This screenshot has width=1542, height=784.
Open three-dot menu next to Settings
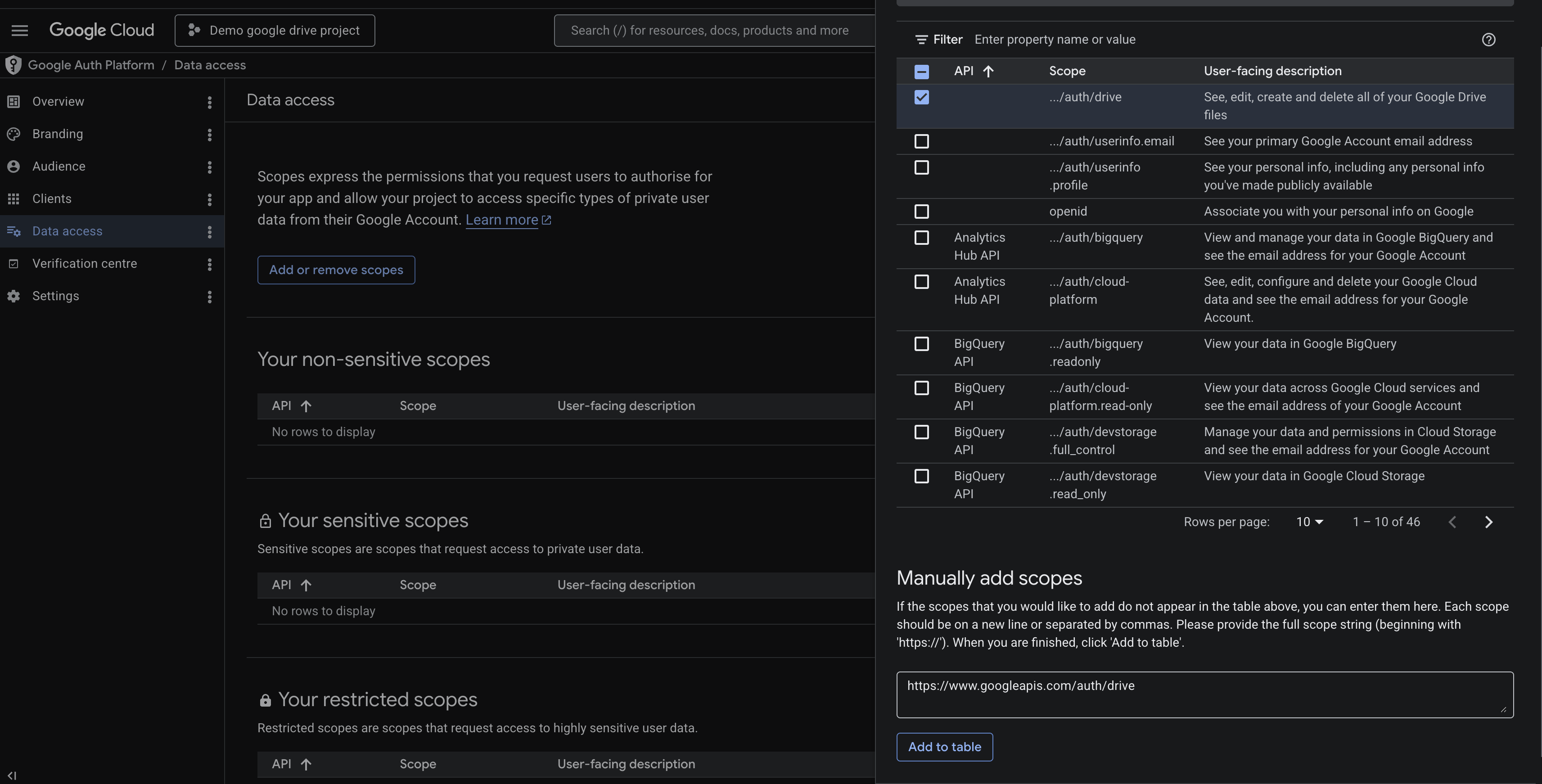point(209,297)
